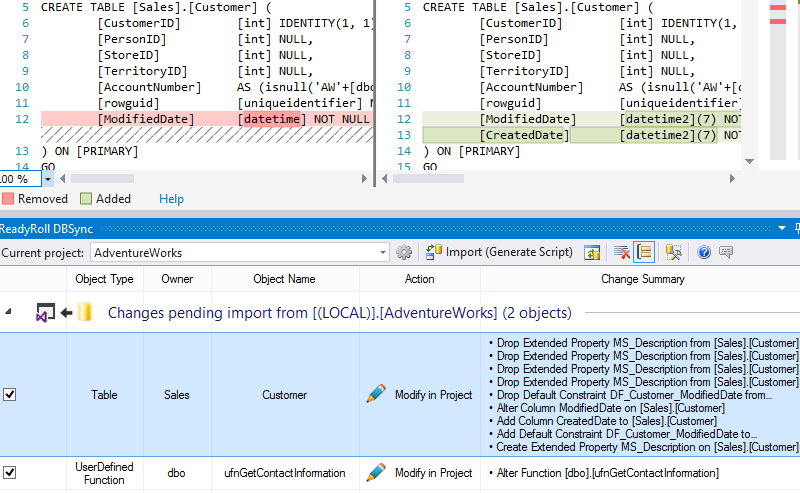The width and height of the screenshot is (800, 493).
Task: Toggle the highlighted group-by-list toolbar icon
Action: (x=645, y=253)
